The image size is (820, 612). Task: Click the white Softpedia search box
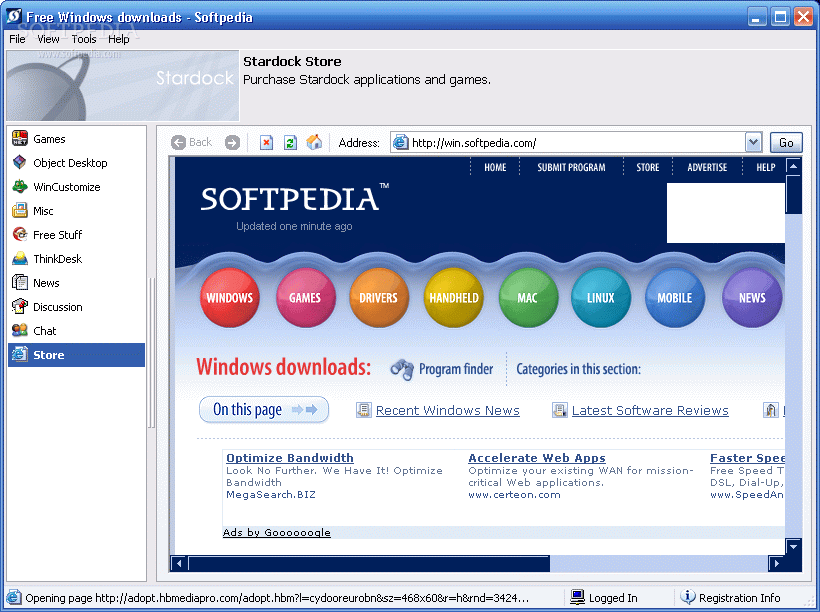pos(726,213)
